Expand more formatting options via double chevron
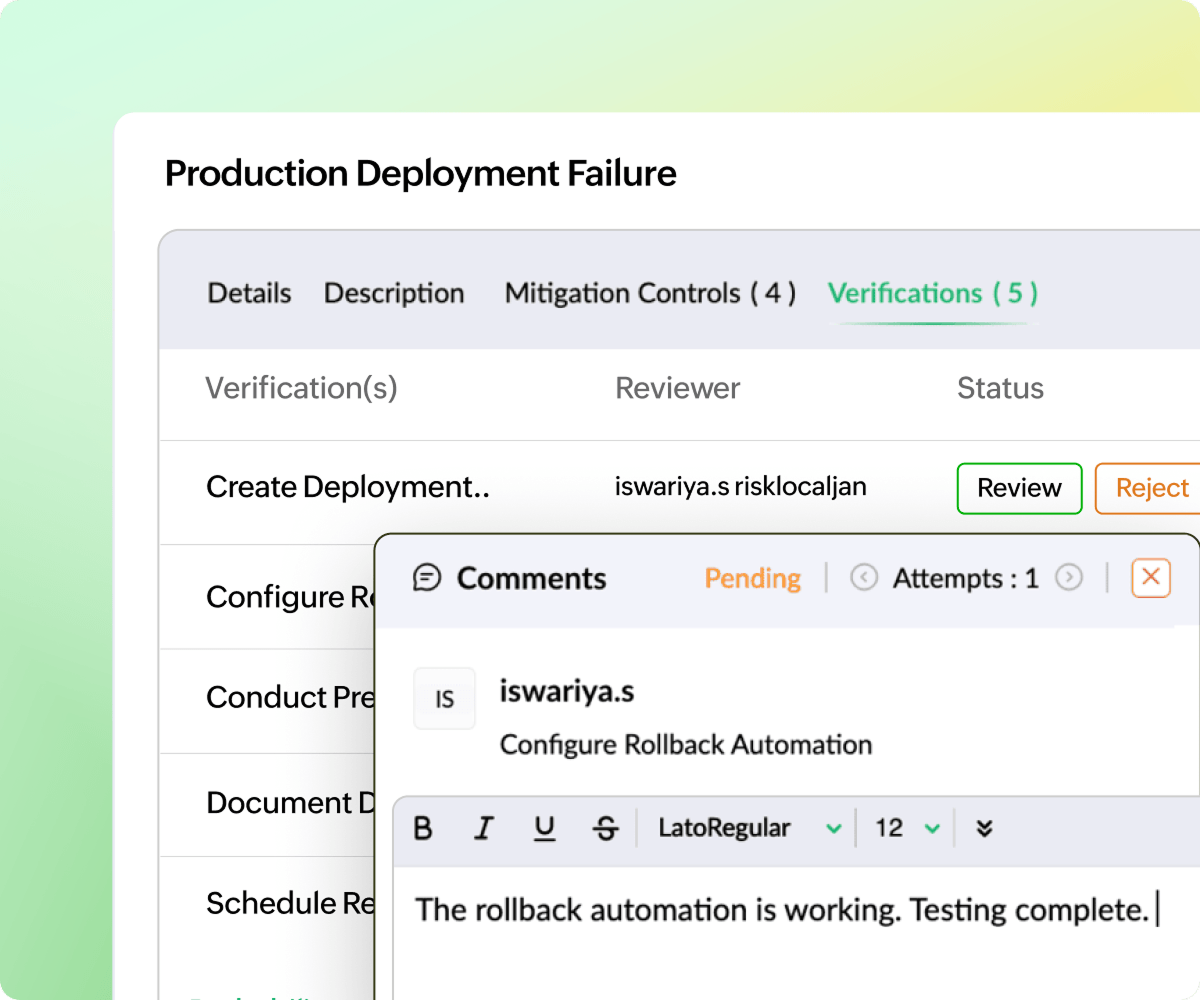This screenshot has height=1000, width=1200. pyautogui.click(x=984, y=828)
